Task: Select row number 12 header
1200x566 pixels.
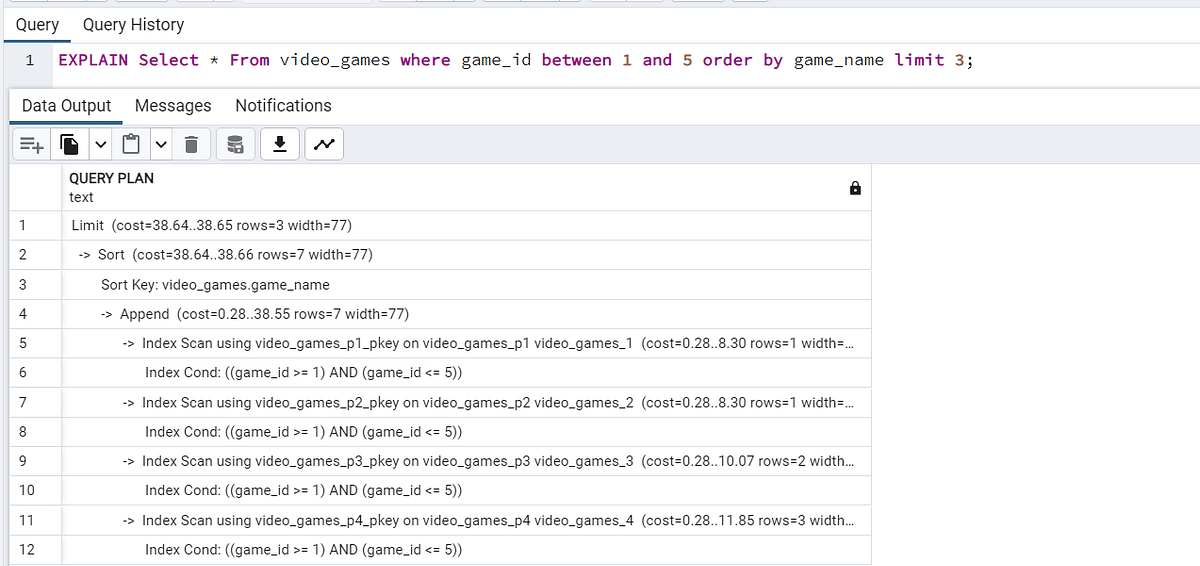Action: click(x=27, y=549)
